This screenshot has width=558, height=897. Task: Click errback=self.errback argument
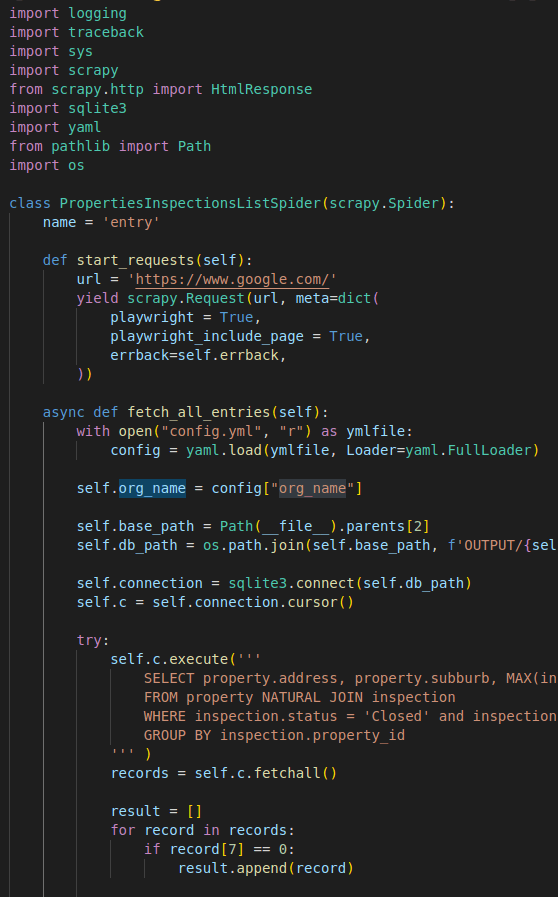(195, 355)
